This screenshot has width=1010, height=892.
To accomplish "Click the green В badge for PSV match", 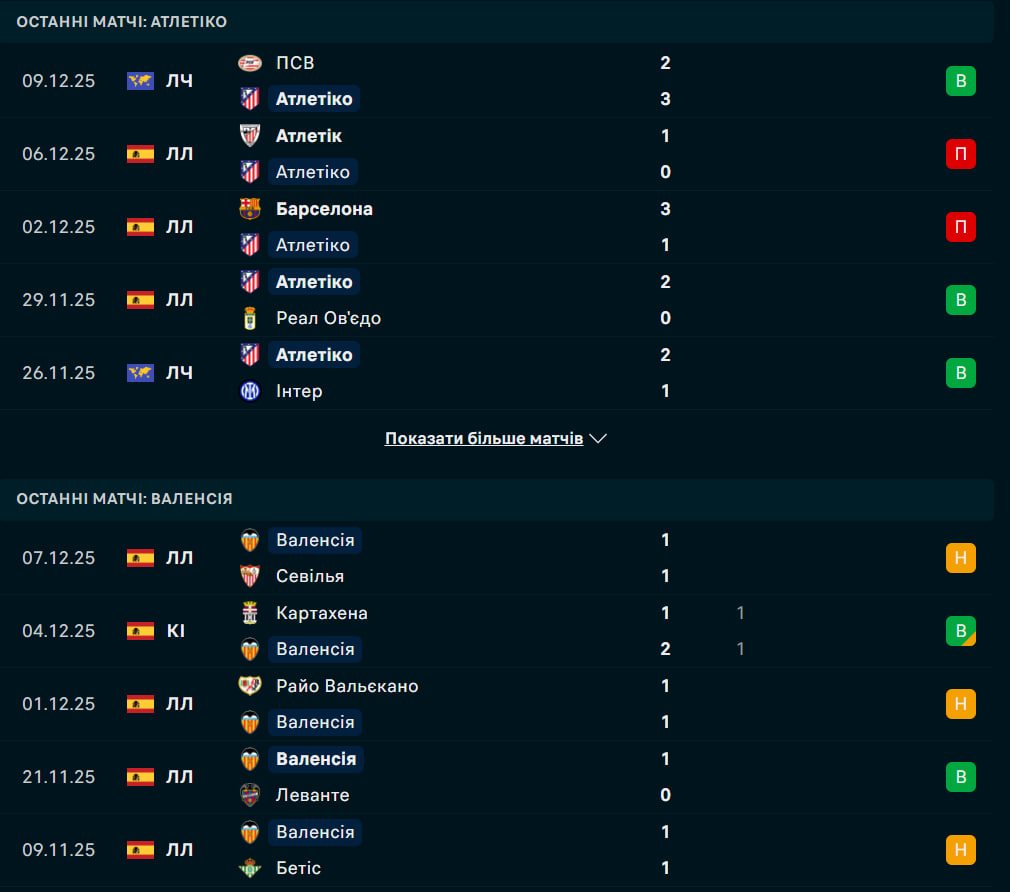I will point(960,81).
